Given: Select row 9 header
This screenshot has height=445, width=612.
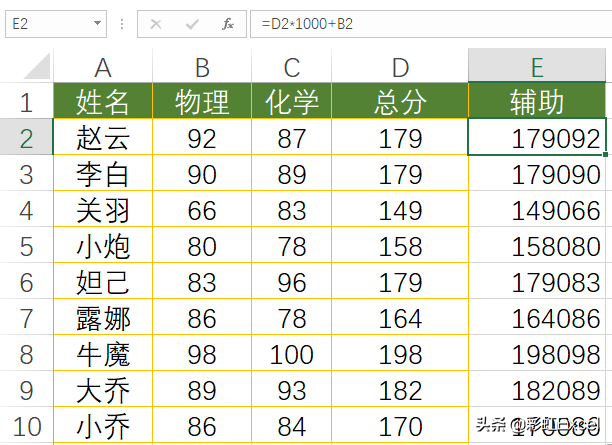Looking at the screenshot, I should 27,389.
